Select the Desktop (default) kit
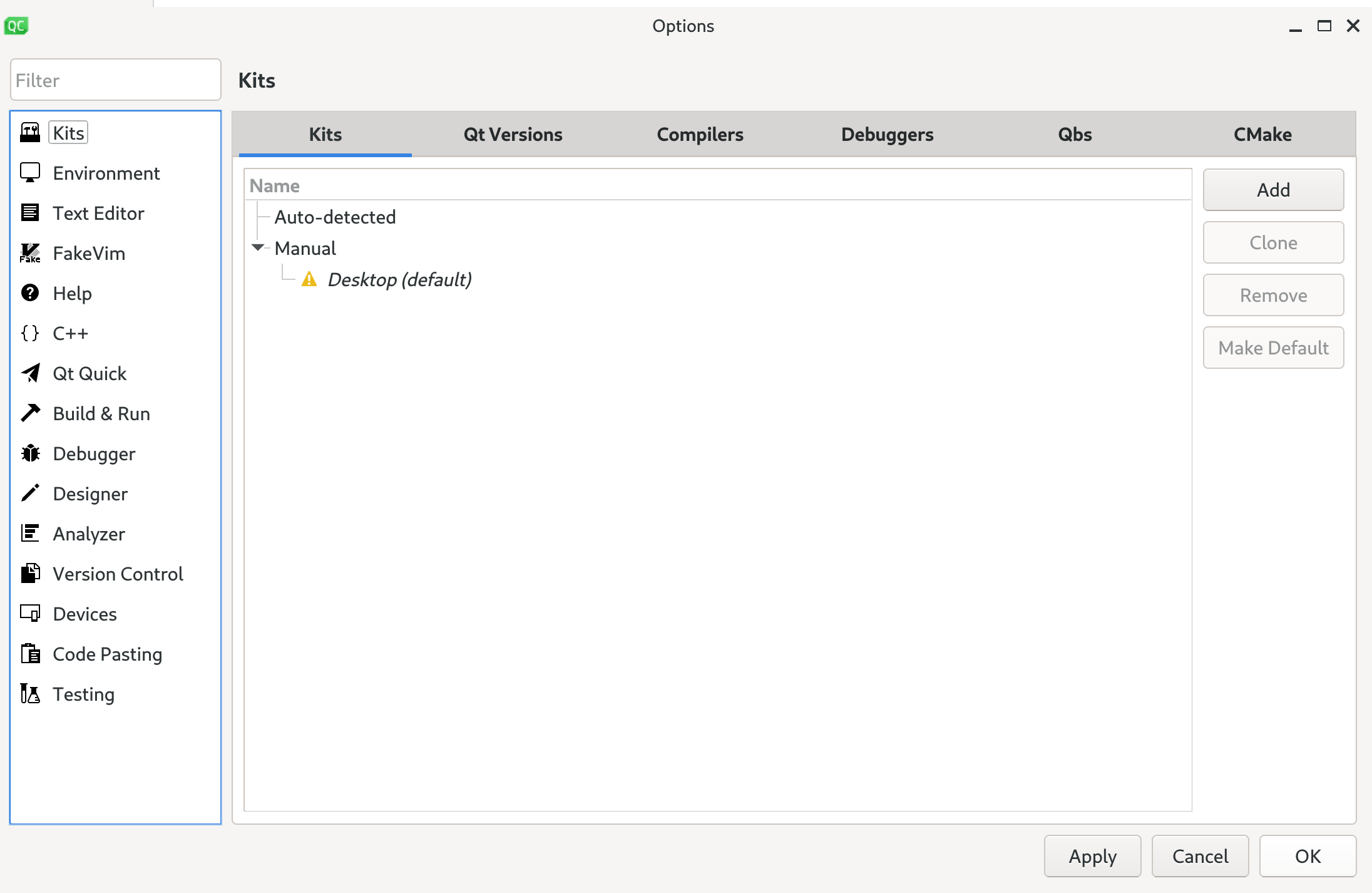The height and width of the screenshot is (893, 1372). point(399,279)
